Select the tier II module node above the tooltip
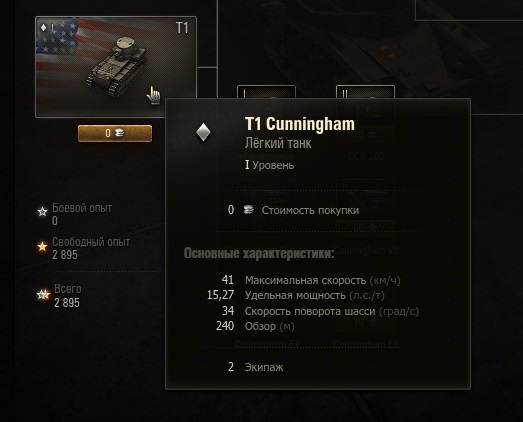 point(365,92)
